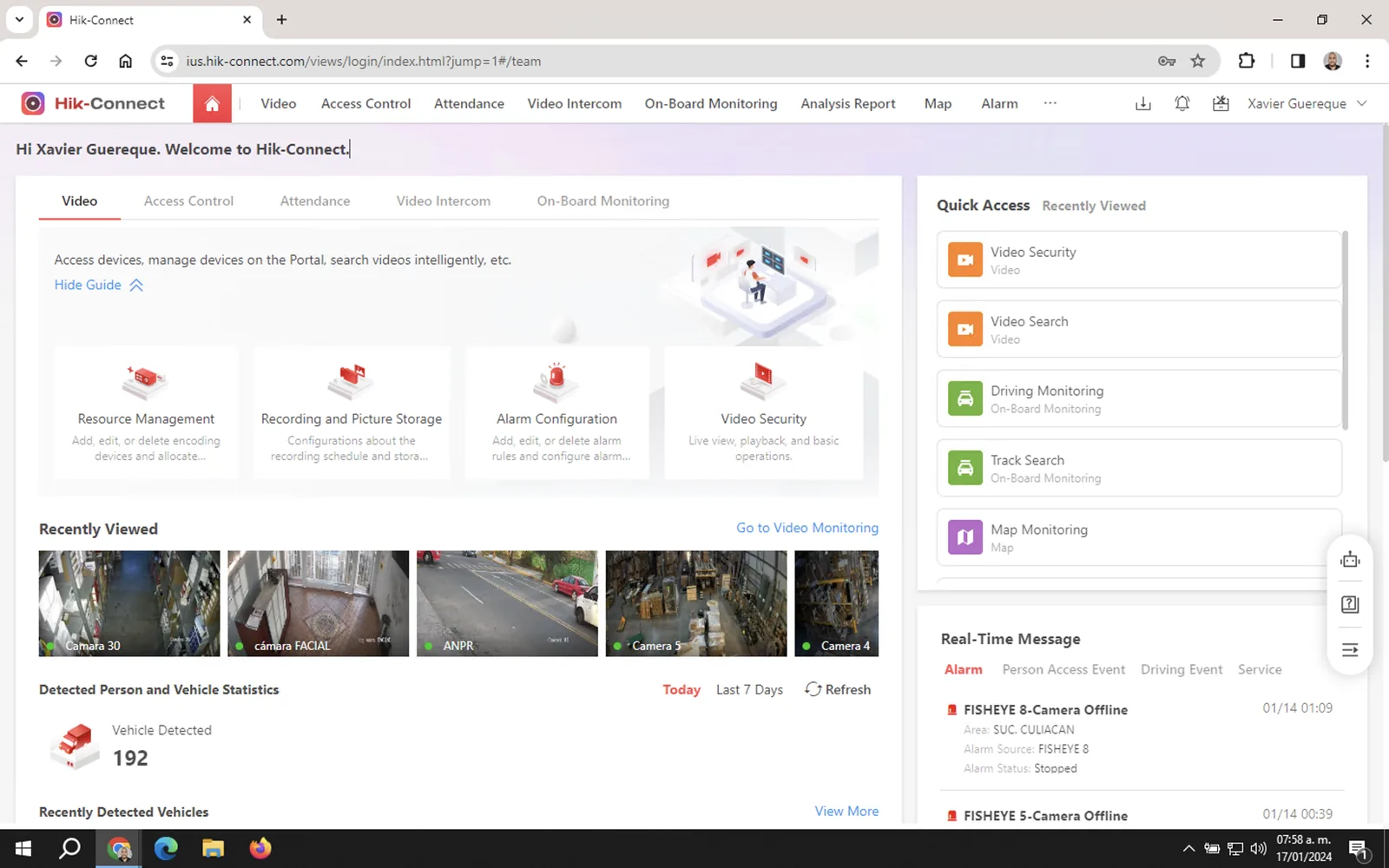Select Last 7 Days statistics filter
1389x868 pixels.
coord(749,689)
